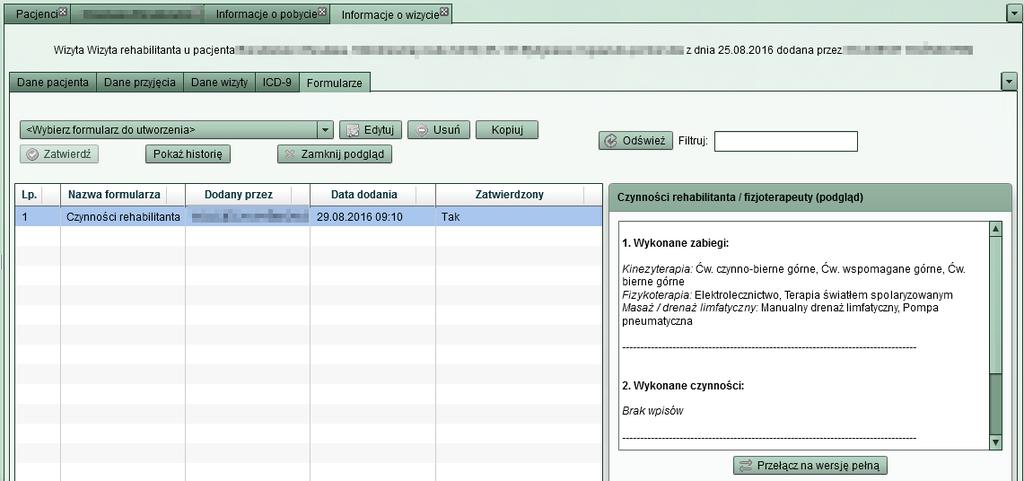Click the Kopiuj button

(507, 129)
